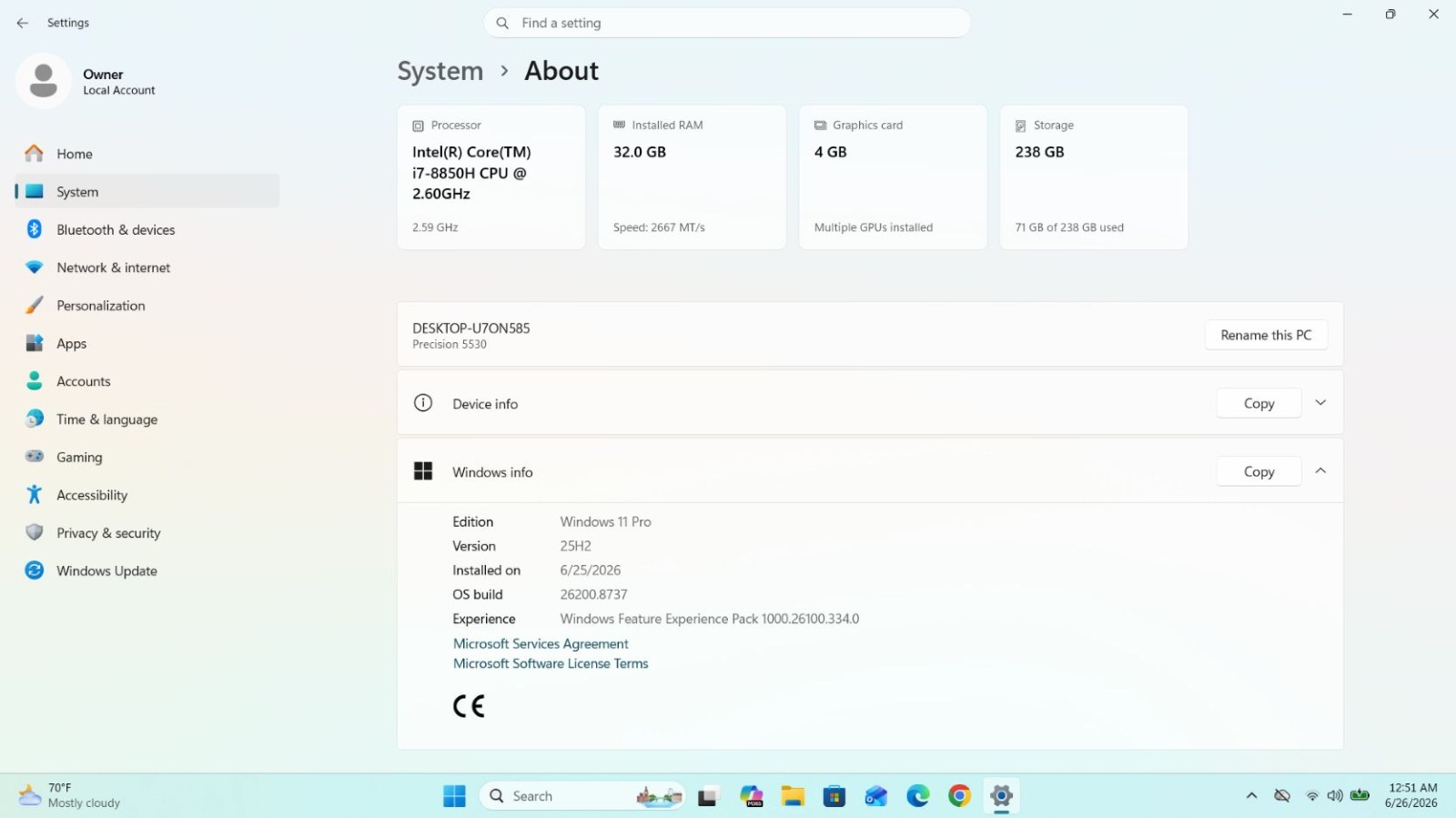
Task: Collapse the Windows info section chevron
Action: [1320, 470]
